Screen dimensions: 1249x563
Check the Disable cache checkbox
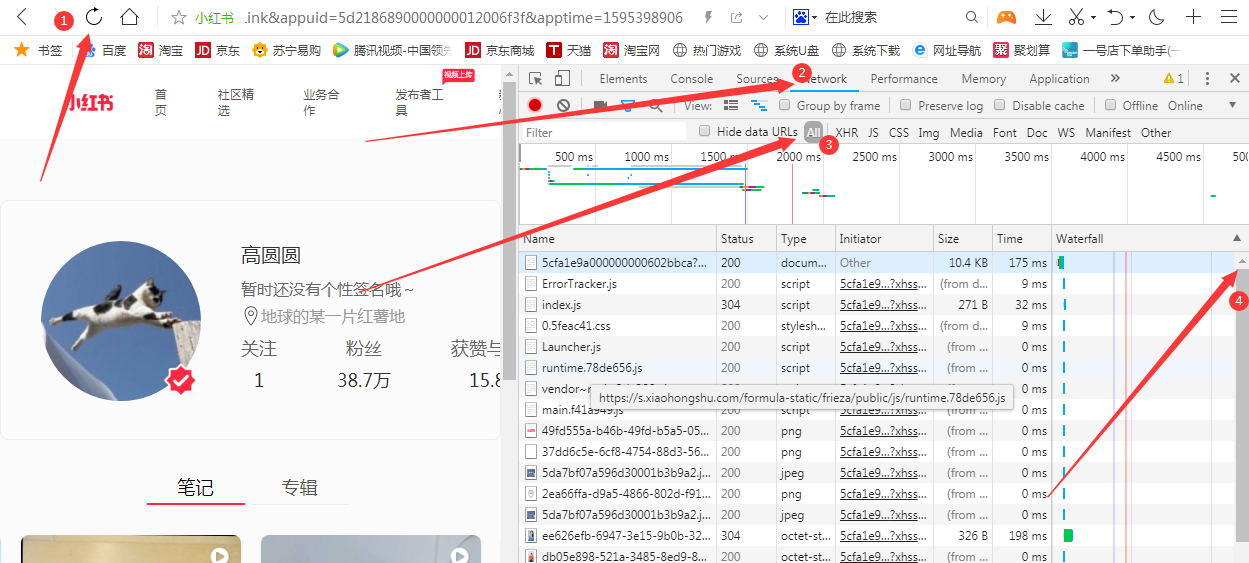click(1000, 105)
